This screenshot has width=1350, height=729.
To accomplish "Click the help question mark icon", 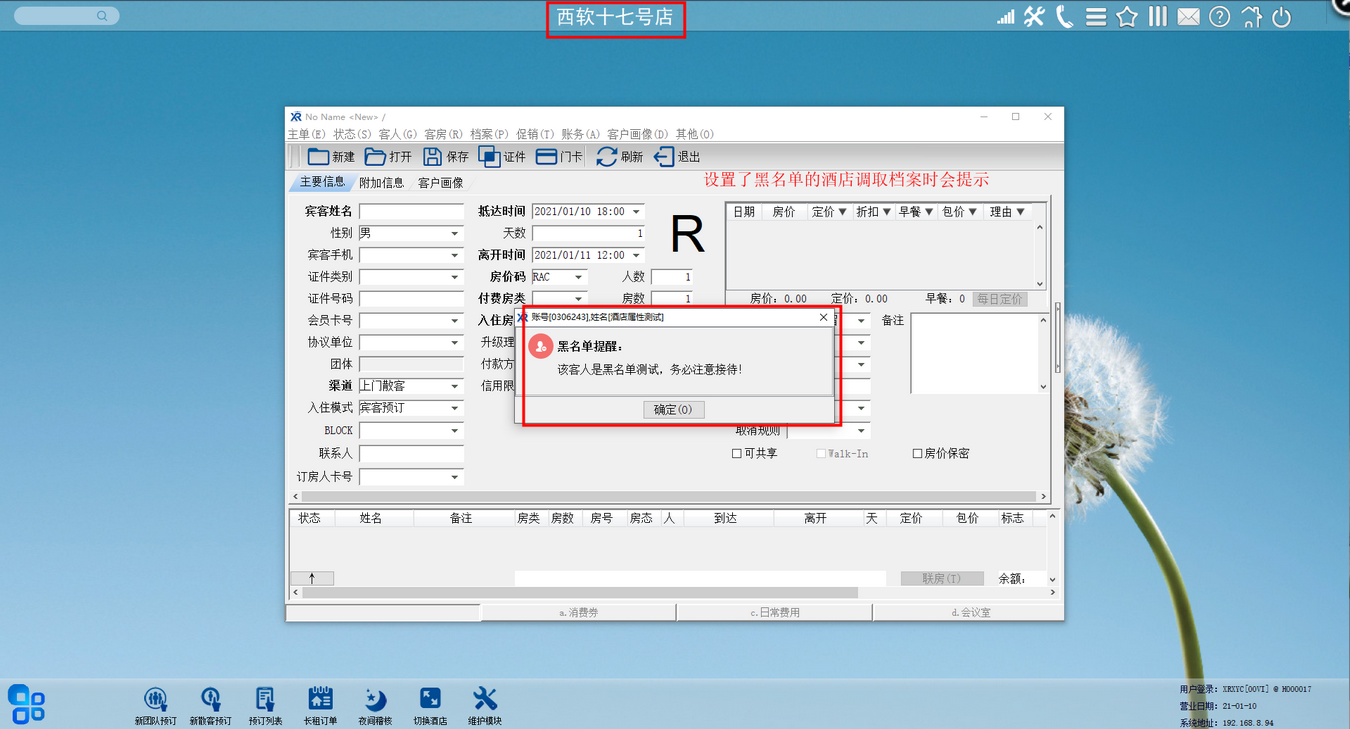I will pyautogui.click(x=1219, y=17).
